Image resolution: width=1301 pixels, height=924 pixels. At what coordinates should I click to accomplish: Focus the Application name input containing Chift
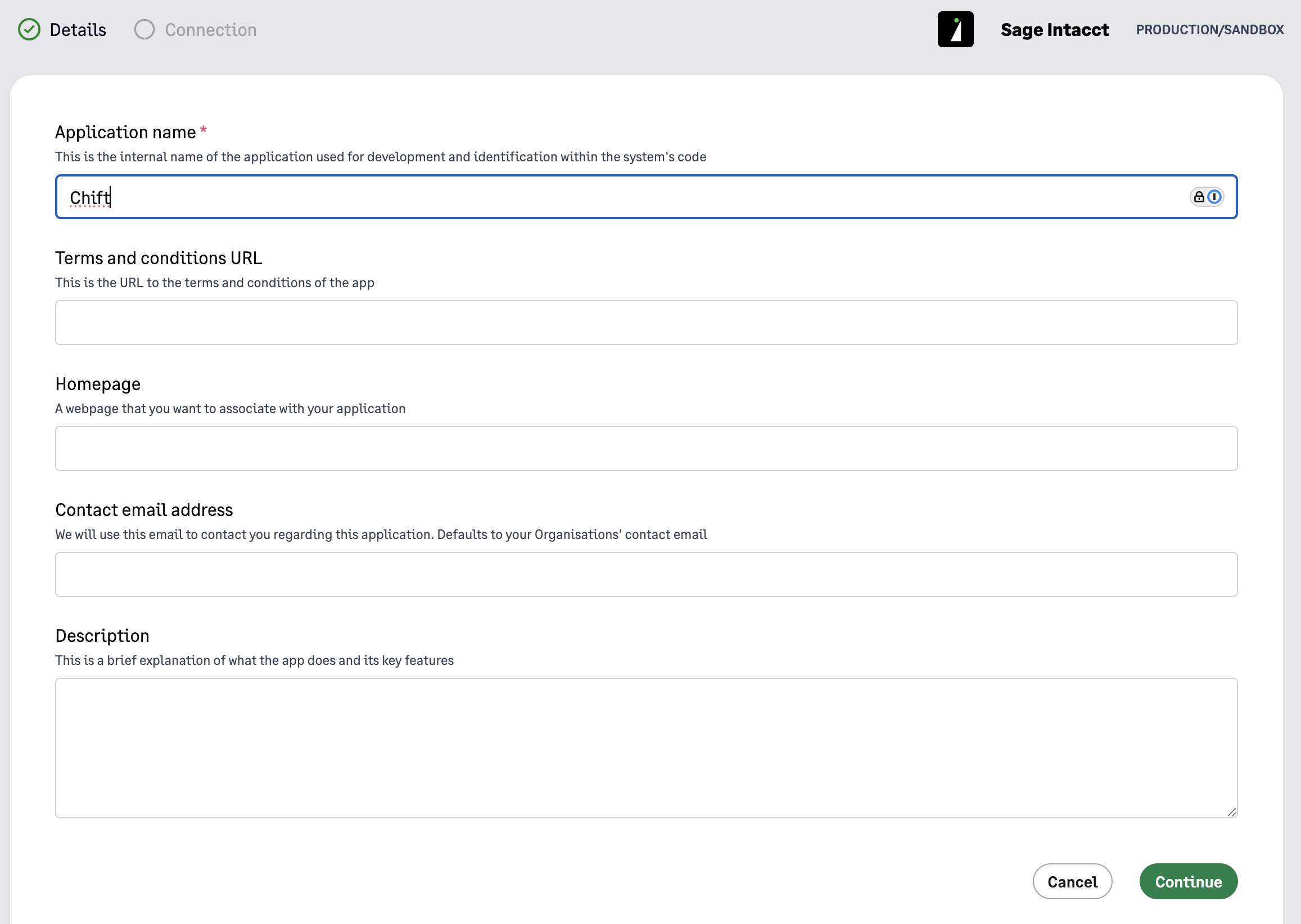646,197
